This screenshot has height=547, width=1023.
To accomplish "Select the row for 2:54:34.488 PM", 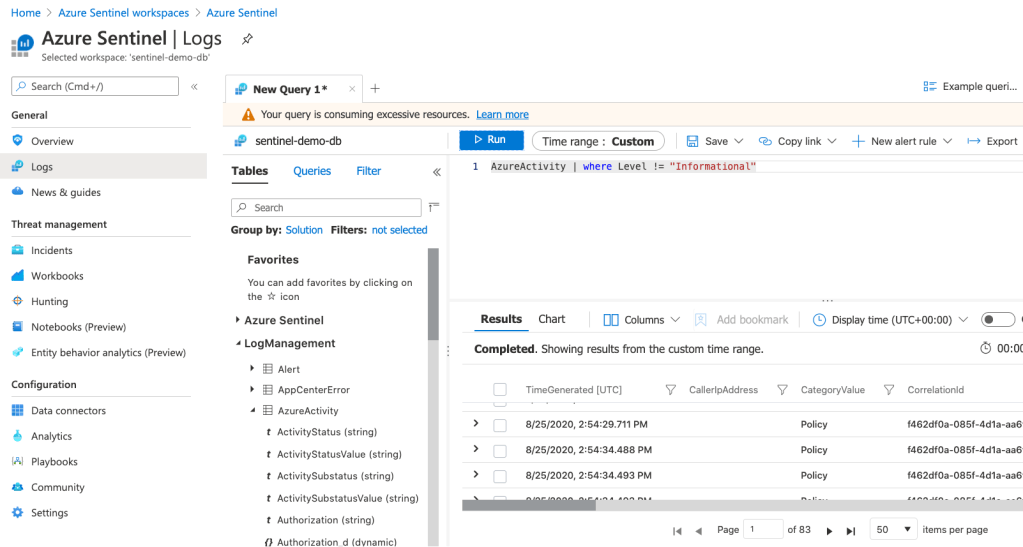I will (500, 450).
